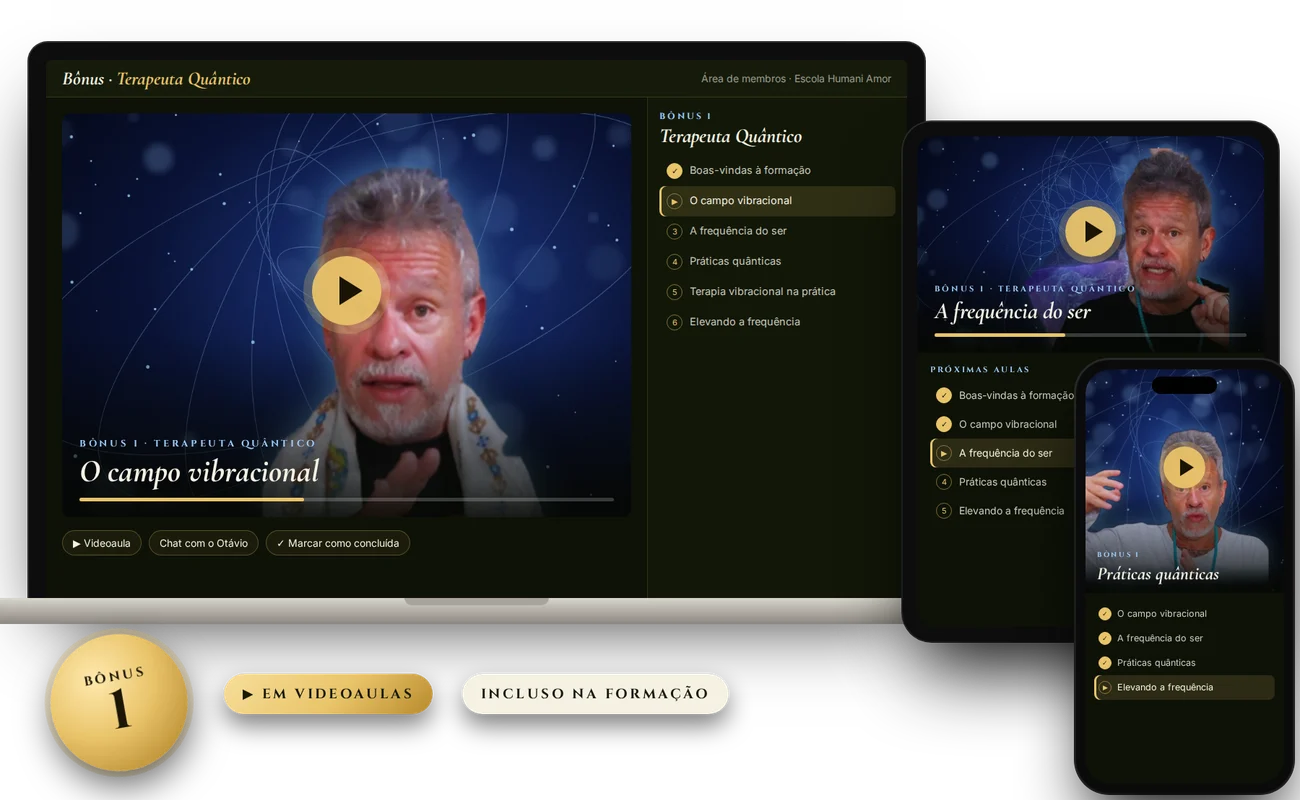Click number 4 icon beside laptop Práticas quânticas
1300x800 pixels.
pyautogui.click(x=675, y=262)
